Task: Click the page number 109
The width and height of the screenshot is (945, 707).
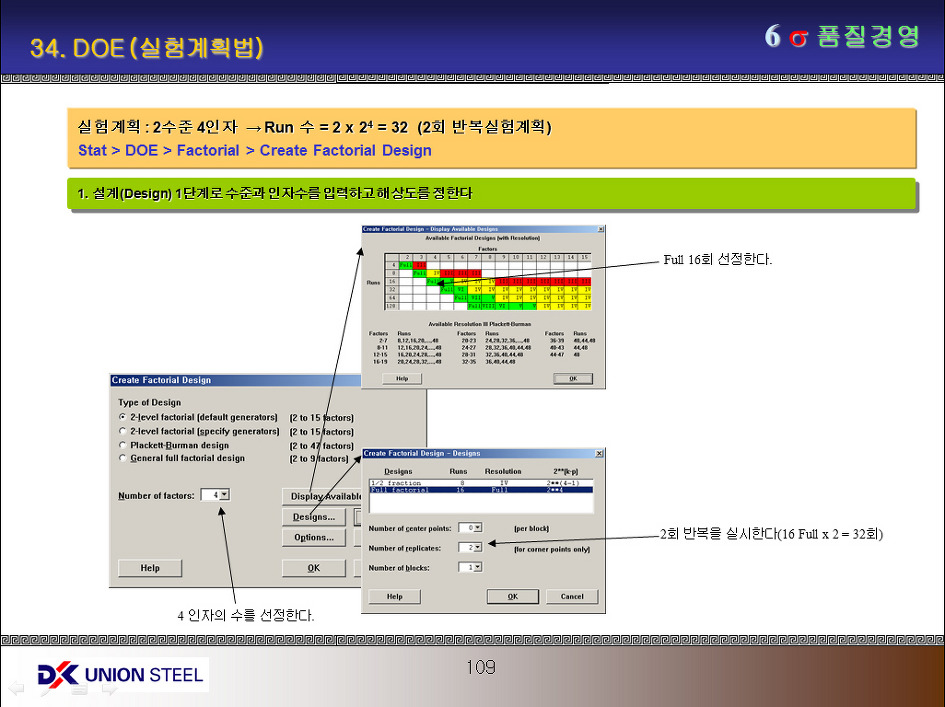Action: pos(481,667)
